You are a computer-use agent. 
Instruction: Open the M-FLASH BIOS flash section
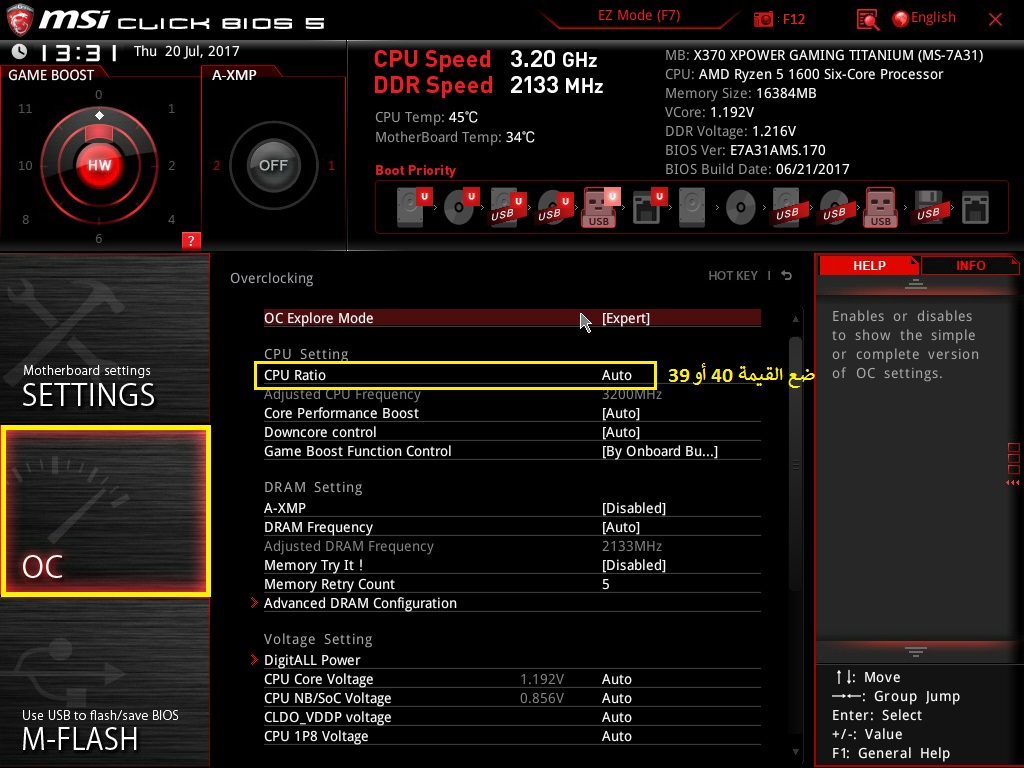[x=104, y=682]
